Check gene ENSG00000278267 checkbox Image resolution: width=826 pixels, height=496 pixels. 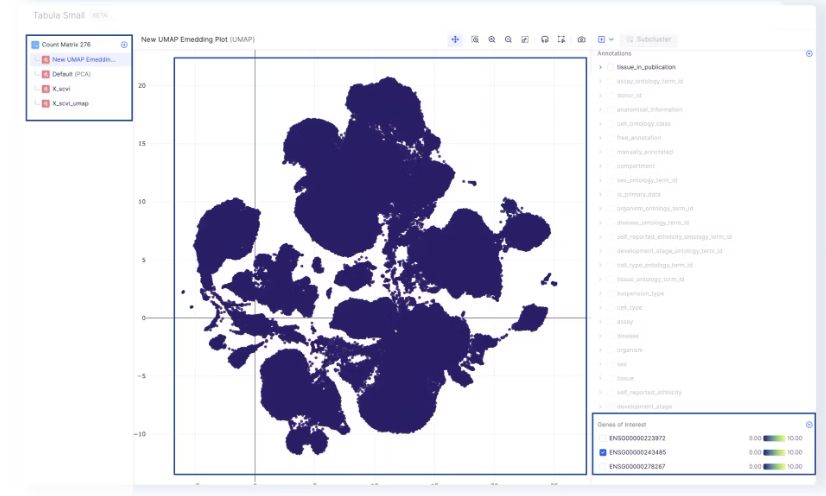tap(603, 467)
